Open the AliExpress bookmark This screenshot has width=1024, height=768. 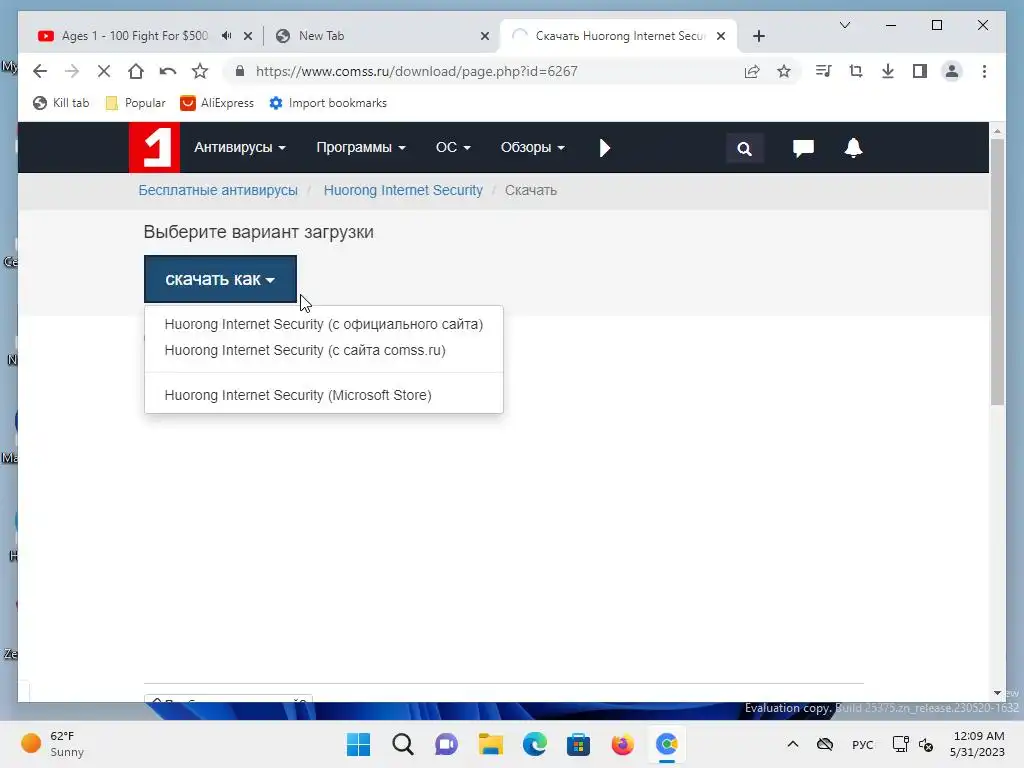[x=217, y=103]
